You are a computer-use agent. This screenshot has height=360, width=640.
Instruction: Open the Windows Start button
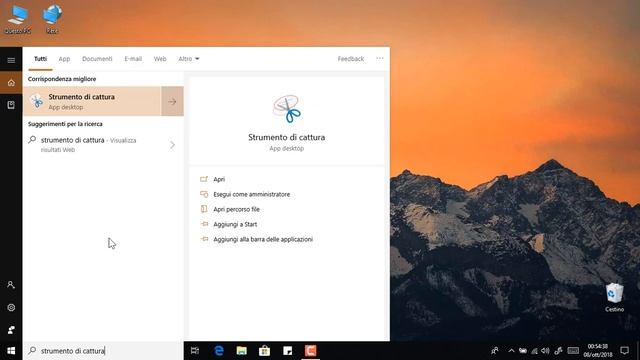tap(11, 351)
